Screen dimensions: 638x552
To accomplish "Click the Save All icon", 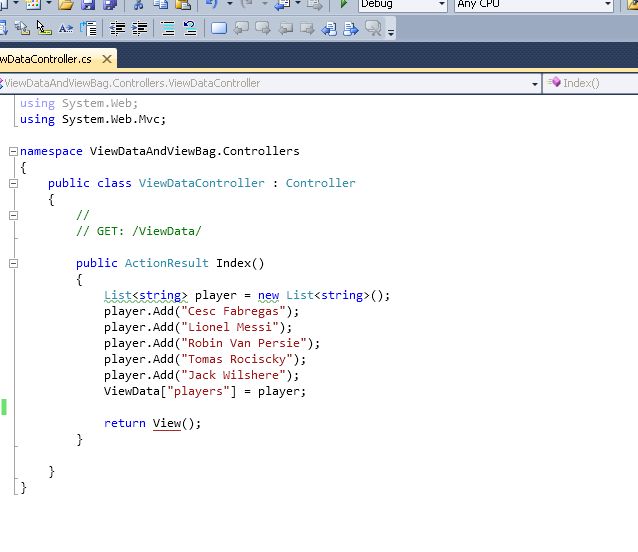I will click(109, 4).
